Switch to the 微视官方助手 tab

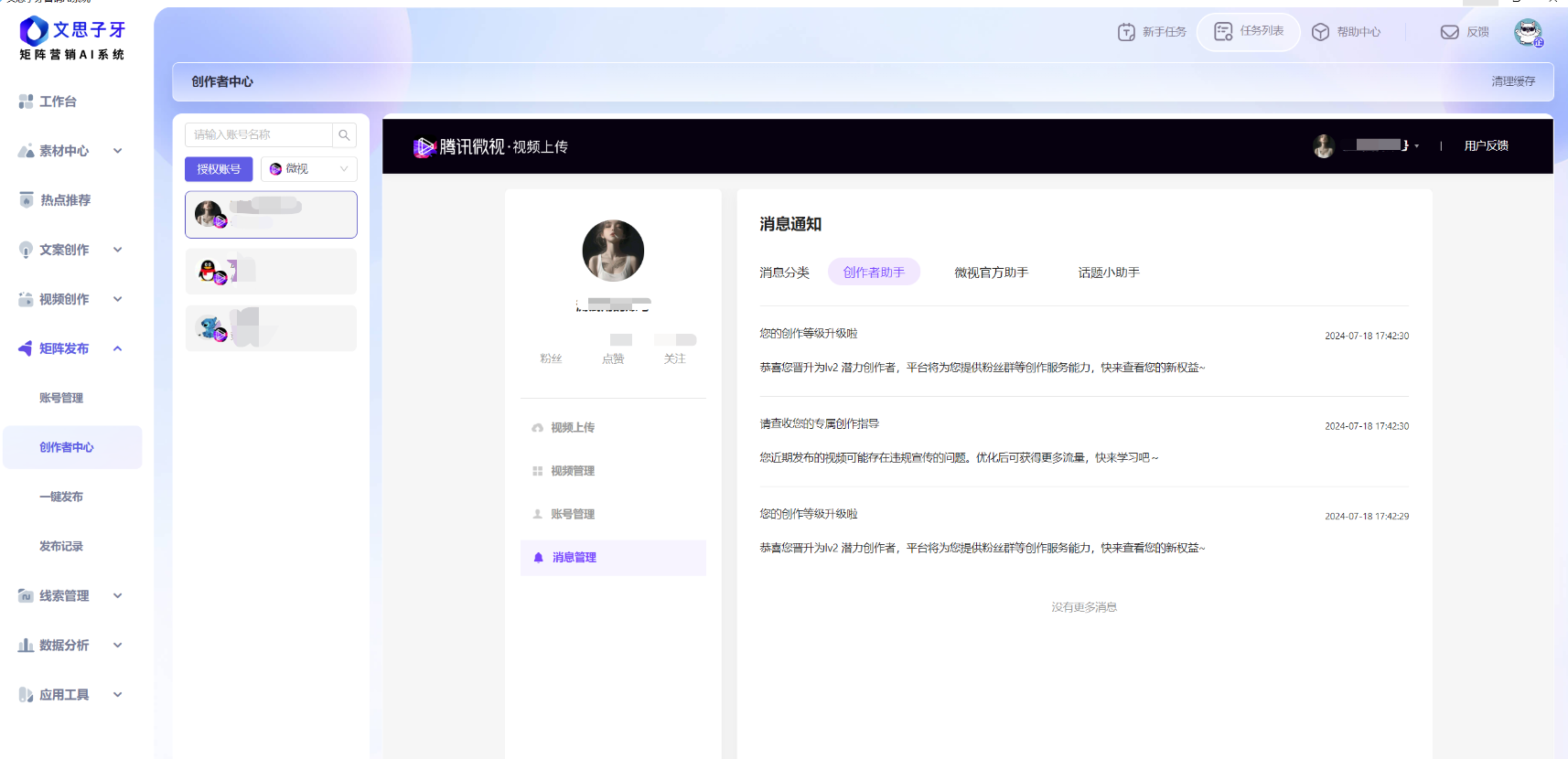click(992, 273)
